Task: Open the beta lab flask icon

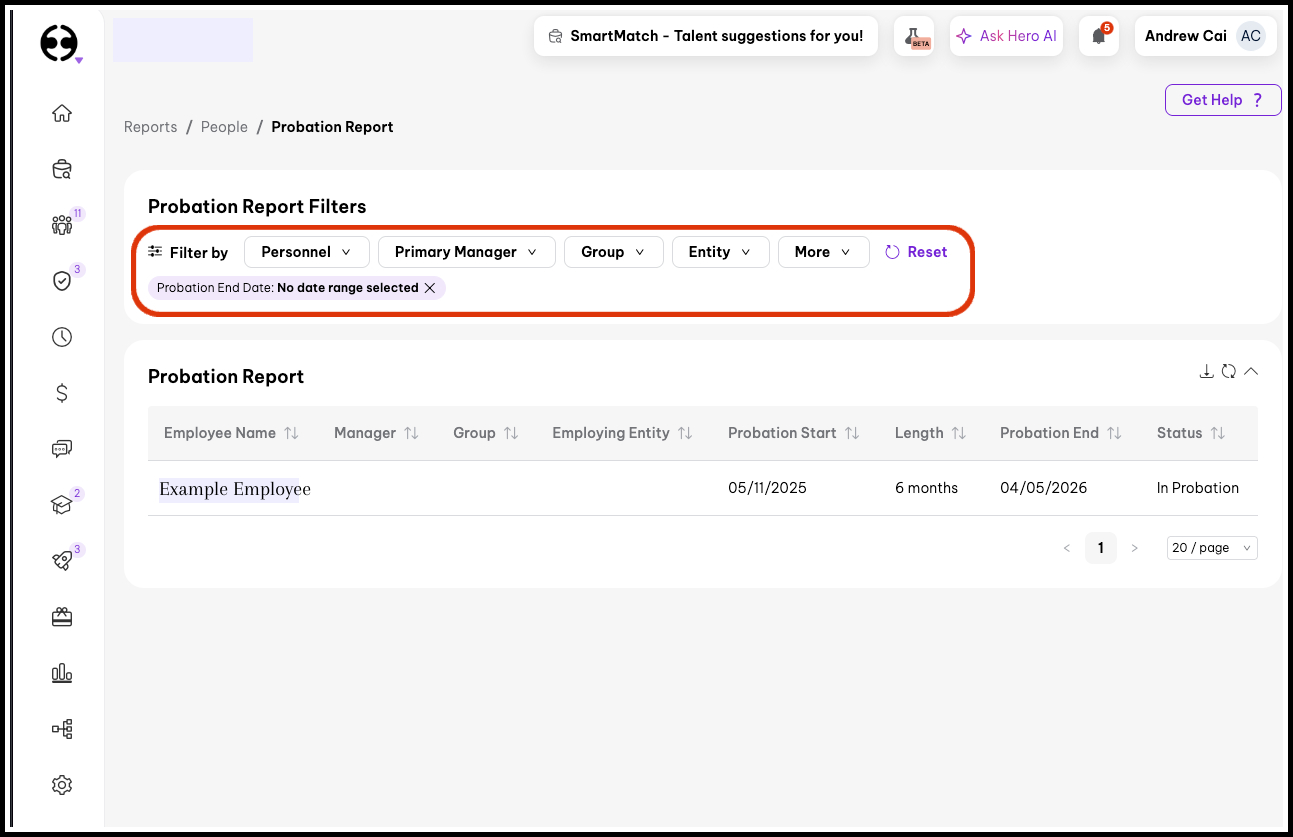Action: point(913,36)
